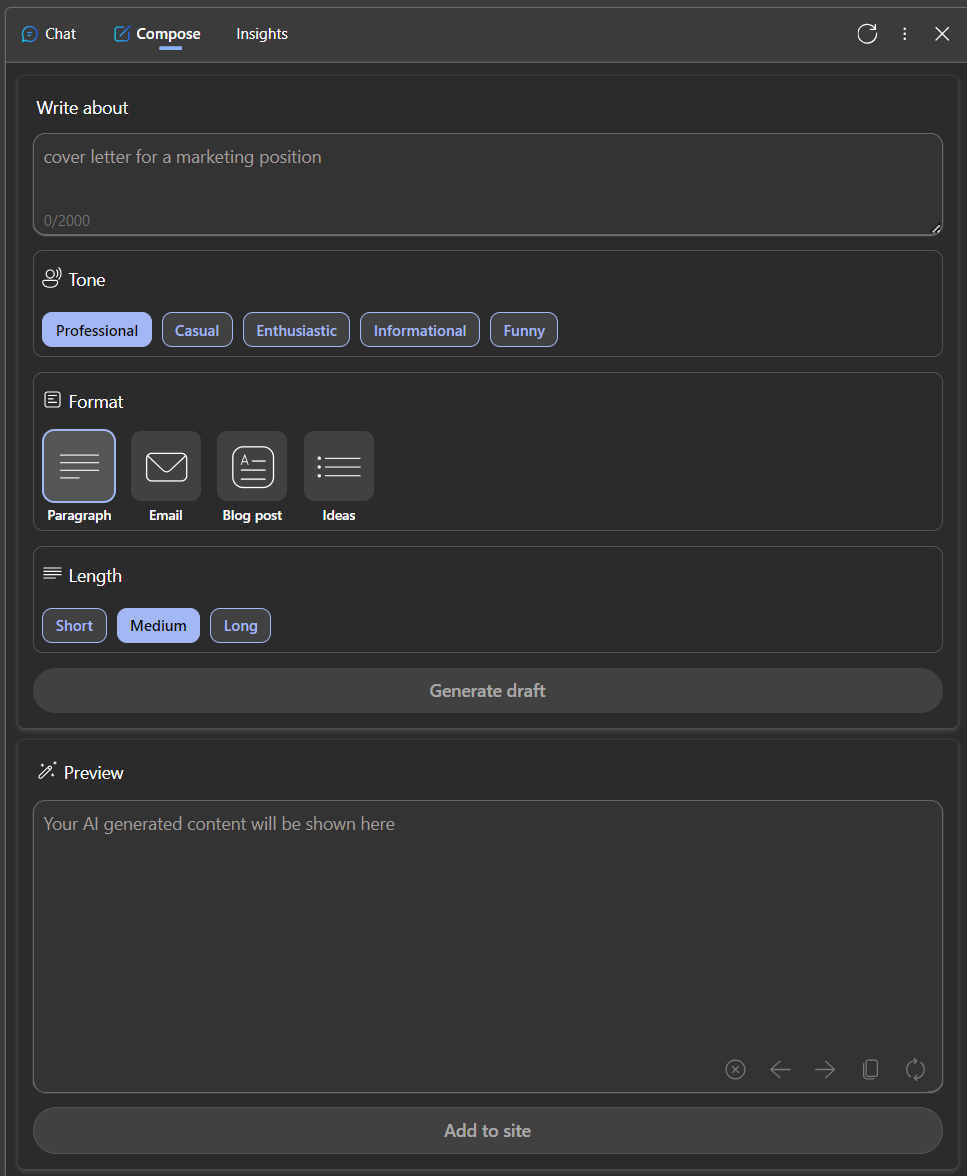The width and height of the screenshot is (967, 1176).
Task: Switch to the Chat tab
Action: [50, 34]
